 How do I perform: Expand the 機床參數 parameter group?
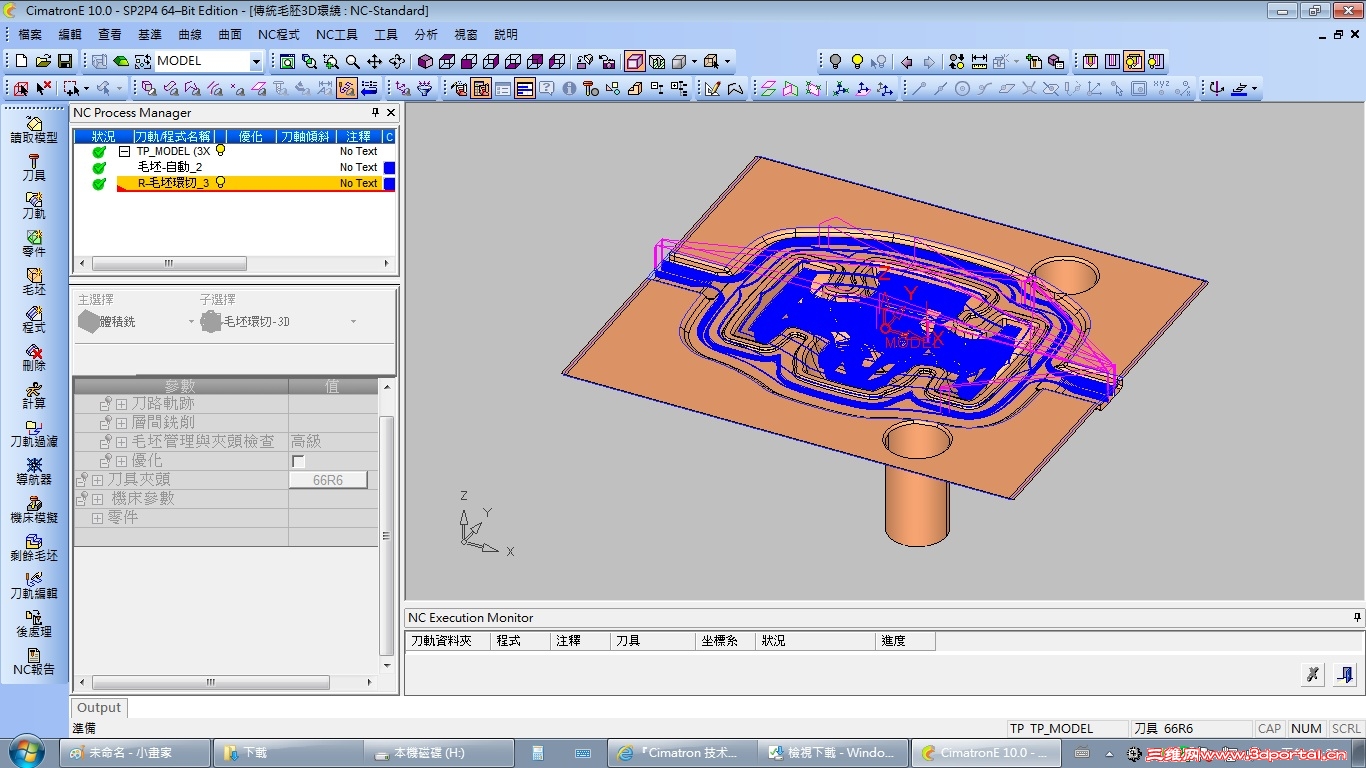[98, 499]
